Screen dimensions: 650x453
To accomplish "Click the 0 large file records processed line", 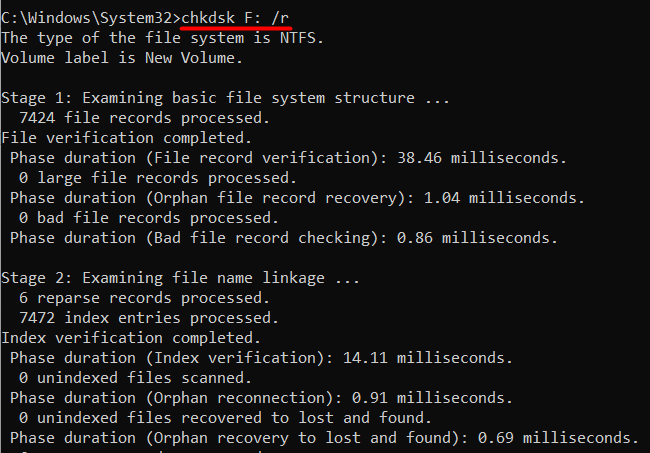I will point(158,178).
